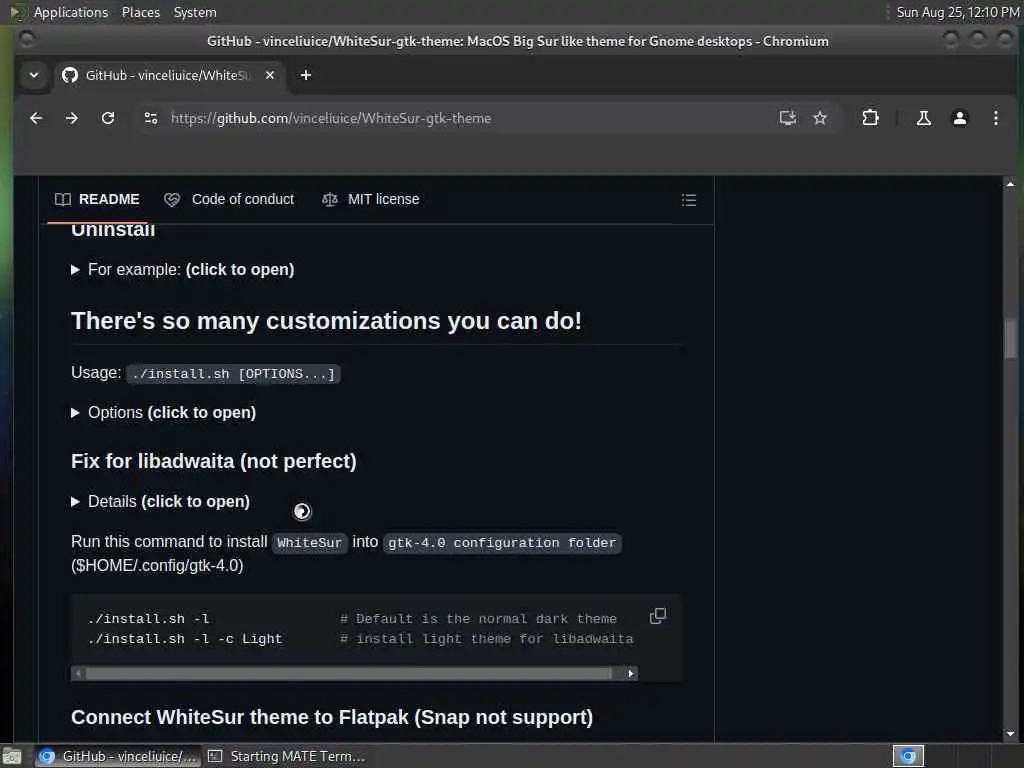Click the './install.sh [OPTIONS...]' code text
The width and height of the screenshot is (1024, 768).
[233, 374]
